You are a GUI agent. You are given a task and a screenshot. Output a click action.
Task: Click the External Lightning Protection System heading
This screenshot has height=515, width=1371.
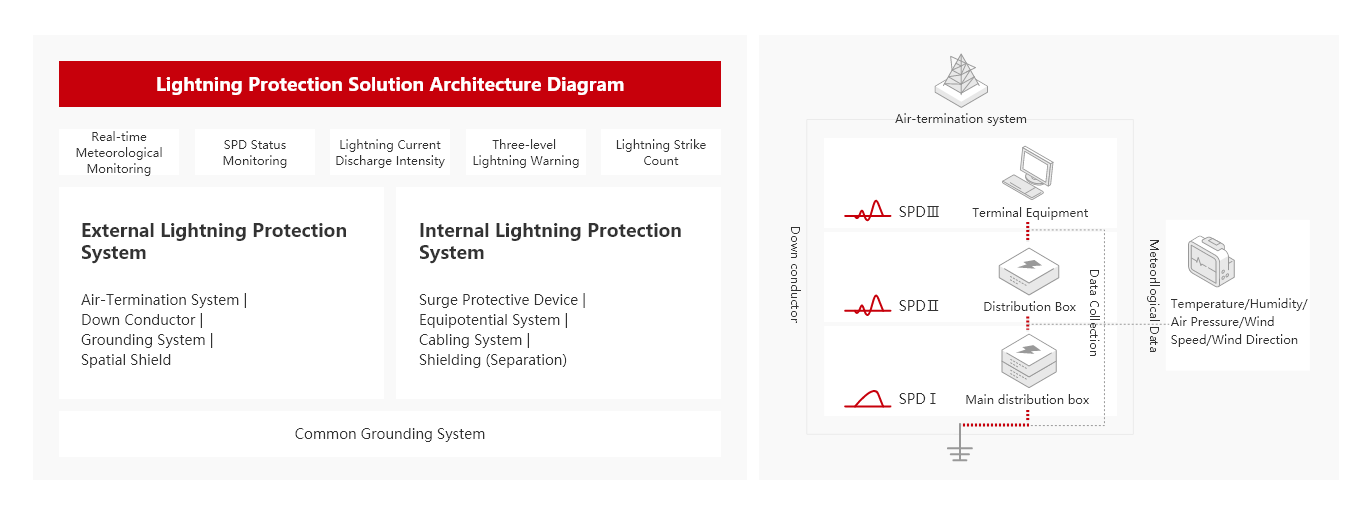tap(214, 241)
